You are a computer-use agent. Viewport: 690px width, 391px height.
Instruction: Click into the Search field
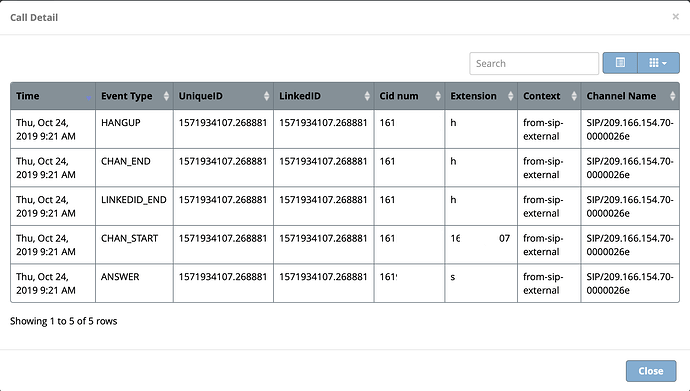tap(534, 63)
